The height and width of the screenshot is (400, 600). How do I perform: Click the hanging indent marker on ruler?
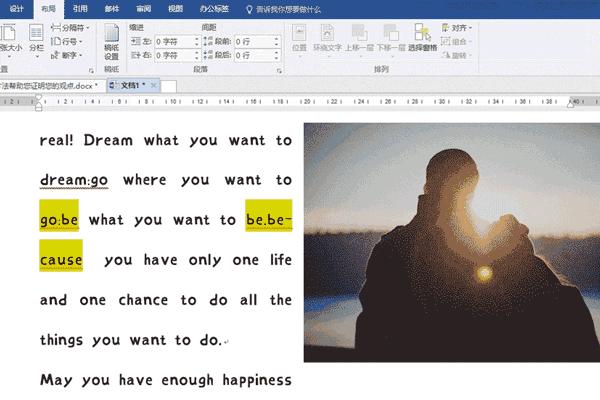tap(38, 103)
